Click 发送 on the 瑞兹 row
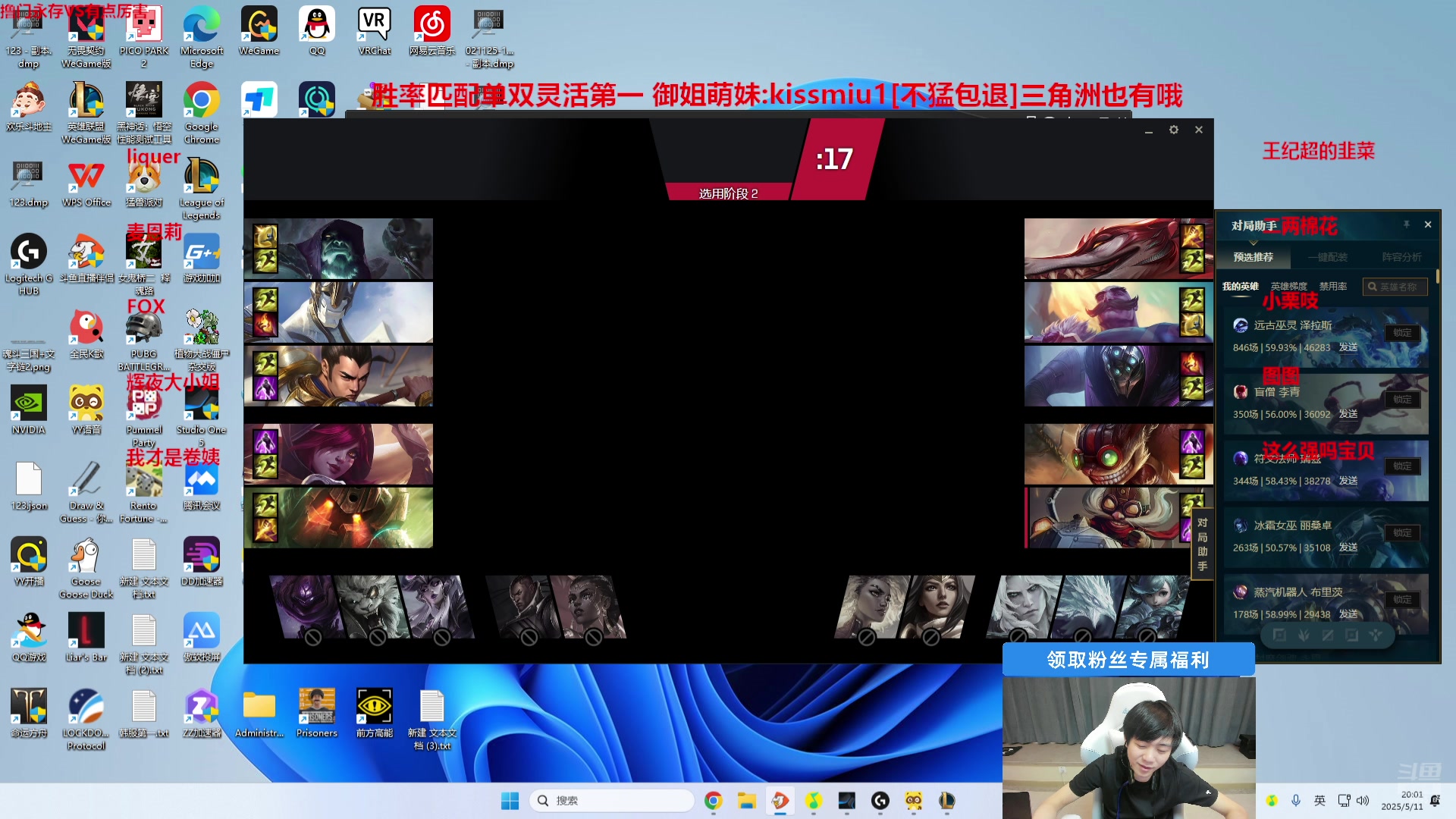Image resolution: width=1456 pixels, height=819 pixels. 1348,481
